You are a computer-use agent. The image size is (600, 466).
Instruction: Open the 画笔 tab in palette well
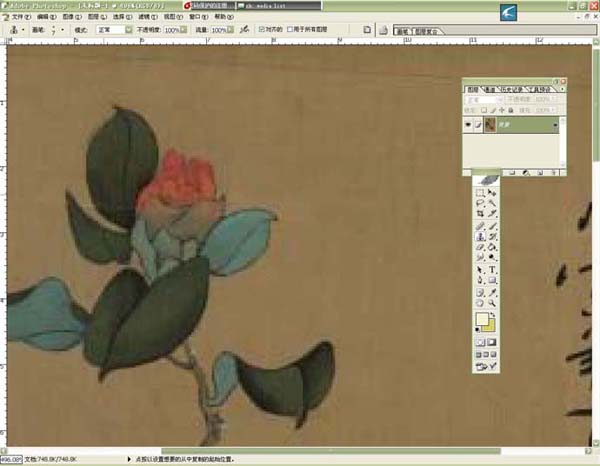[403, 31]
